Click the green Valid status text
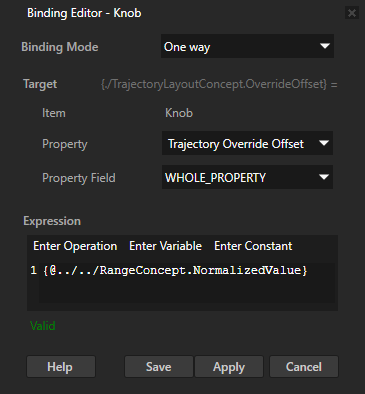Viewport: 365px width, 394px height. tap(43, 326)
